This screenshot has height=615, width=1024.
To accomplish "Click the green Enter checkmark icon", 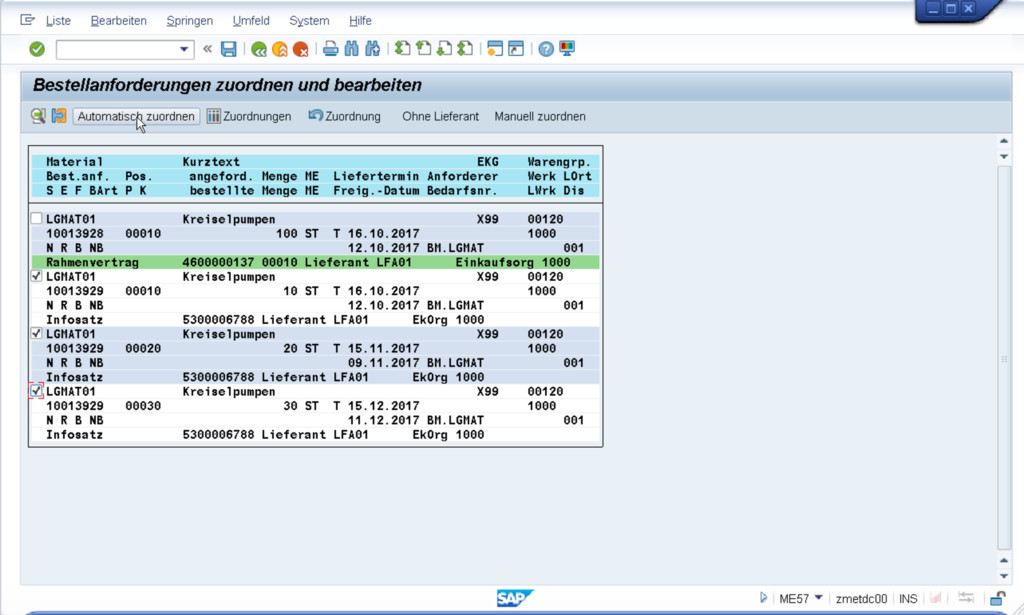I will 37,49.
